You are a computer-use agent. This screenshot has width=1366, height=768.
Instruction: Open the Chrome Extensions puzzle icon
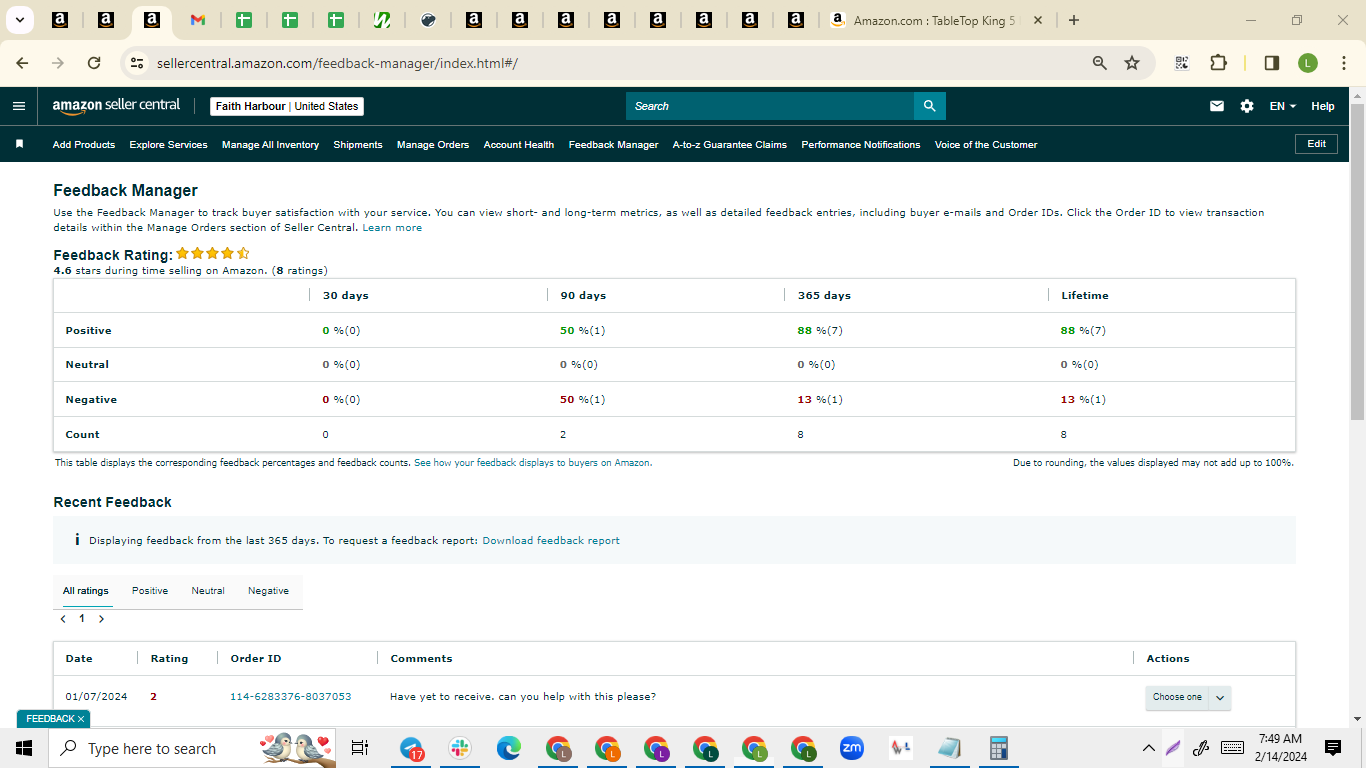click(1218, 63)
